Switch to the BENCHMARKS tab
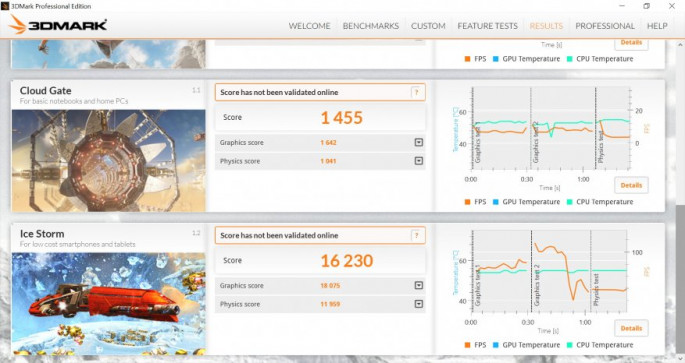Image resolution: width=685 pixels, height=363 pixels. tap(370, 26)
